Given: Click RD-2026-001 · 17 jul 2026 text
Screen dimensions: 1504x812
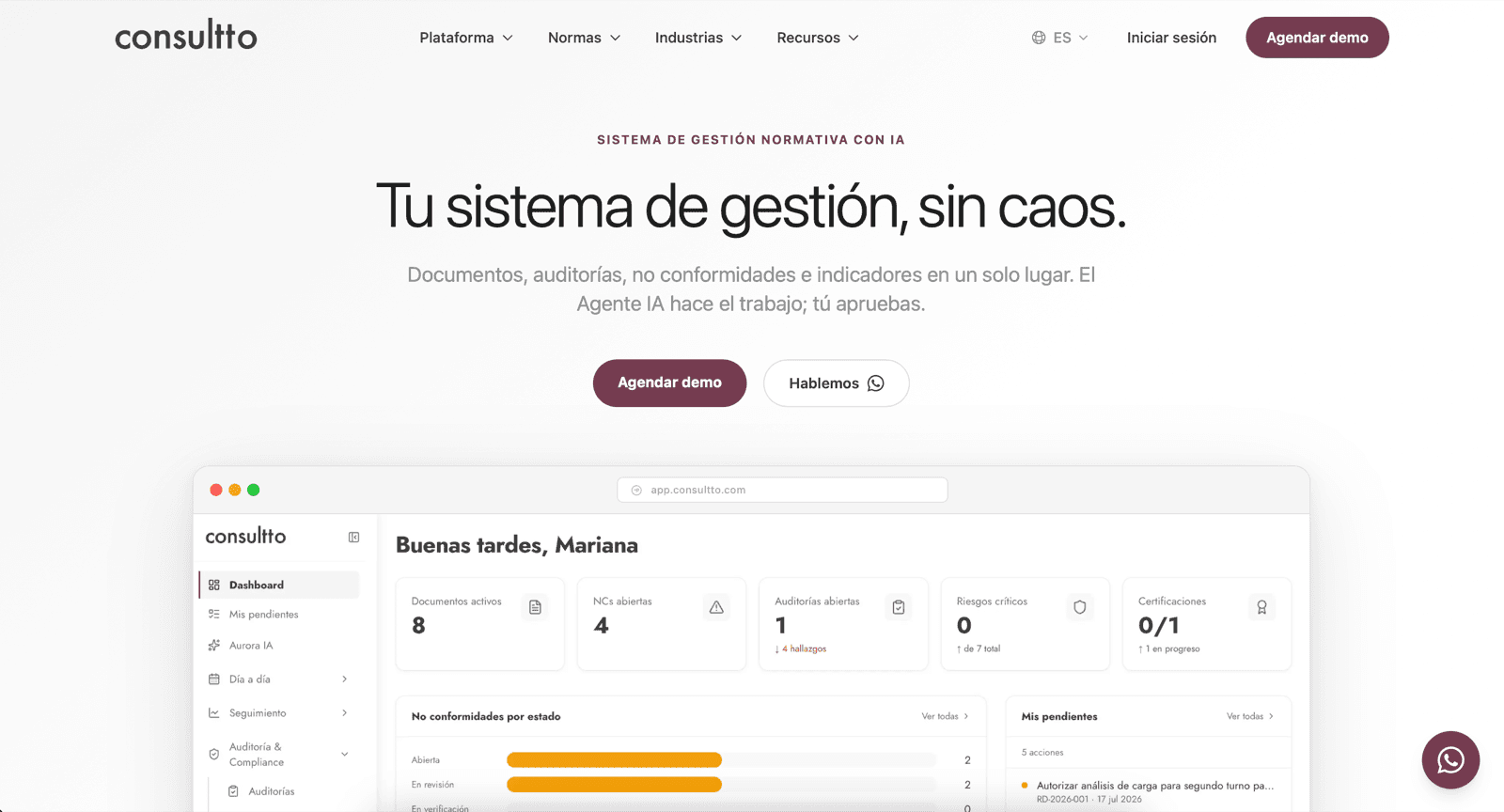Looking at the screenshot, I should (x=1089, y=799).
